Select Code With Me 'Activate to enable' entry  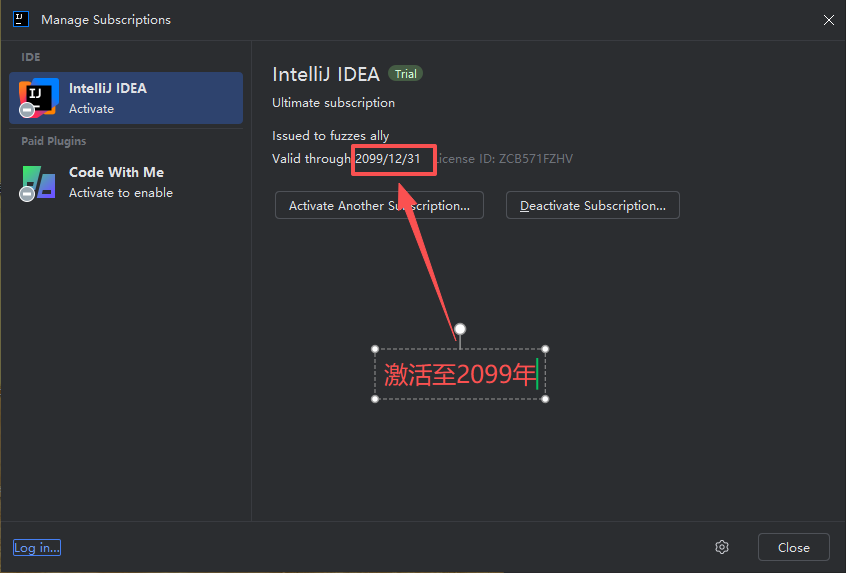coord(126,182)
